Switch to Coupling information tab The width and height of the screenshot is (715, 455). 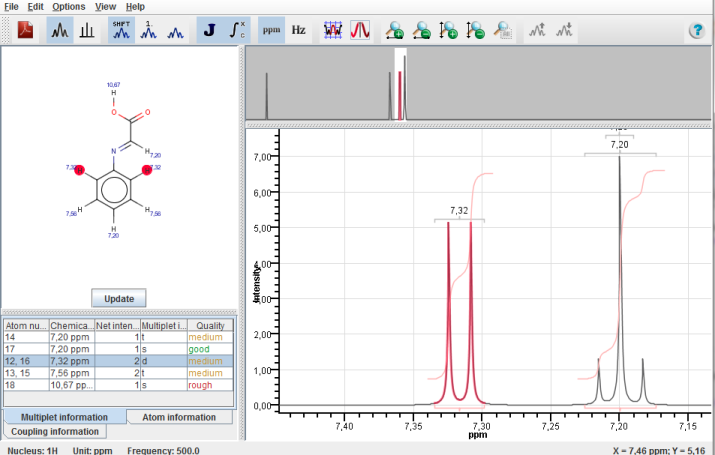click(55, 431)
